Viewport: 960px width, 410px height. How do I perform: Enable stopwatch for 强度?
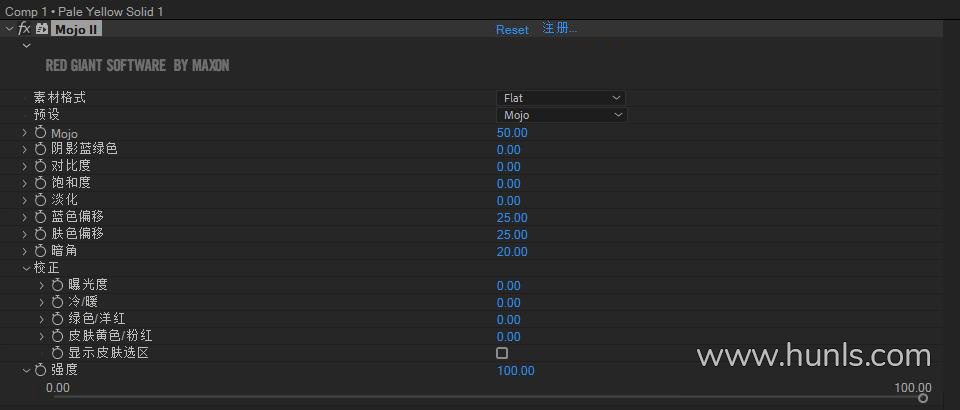(40, 370)
